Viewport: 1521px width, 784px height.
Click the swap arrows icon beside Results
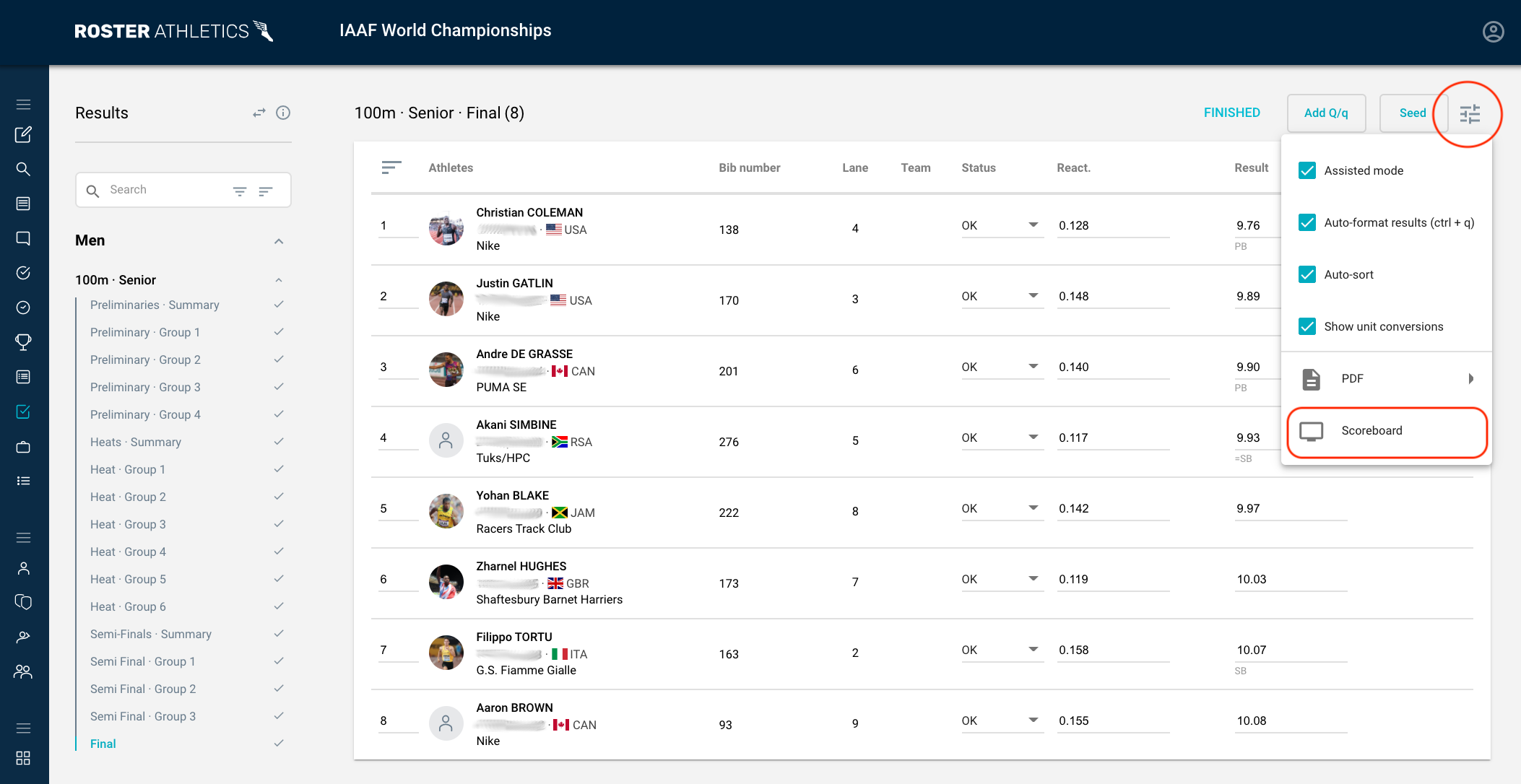click(x=259, y=113)
